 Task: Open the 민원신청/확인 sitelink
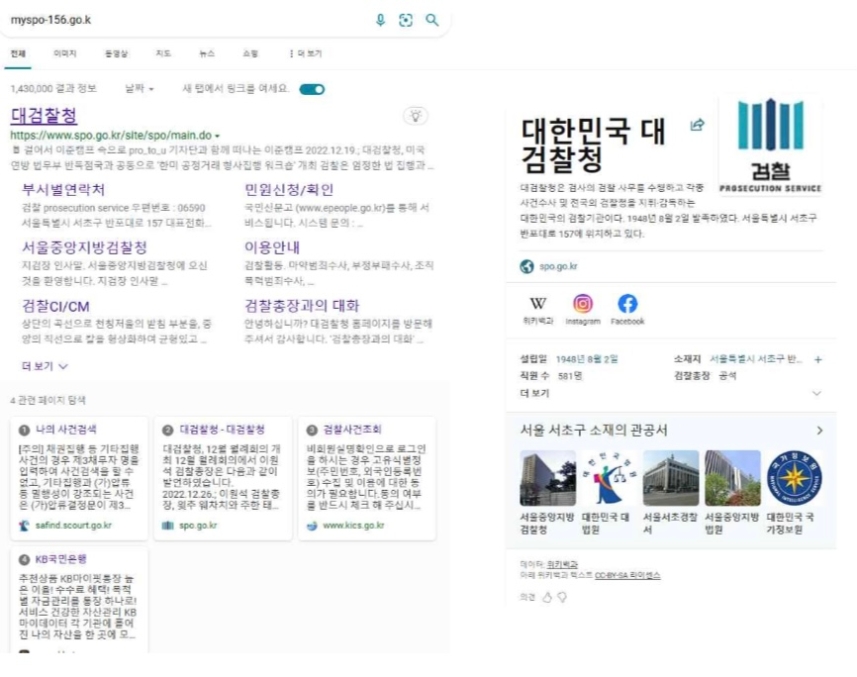pyautogui.click(x=289, y=190)
